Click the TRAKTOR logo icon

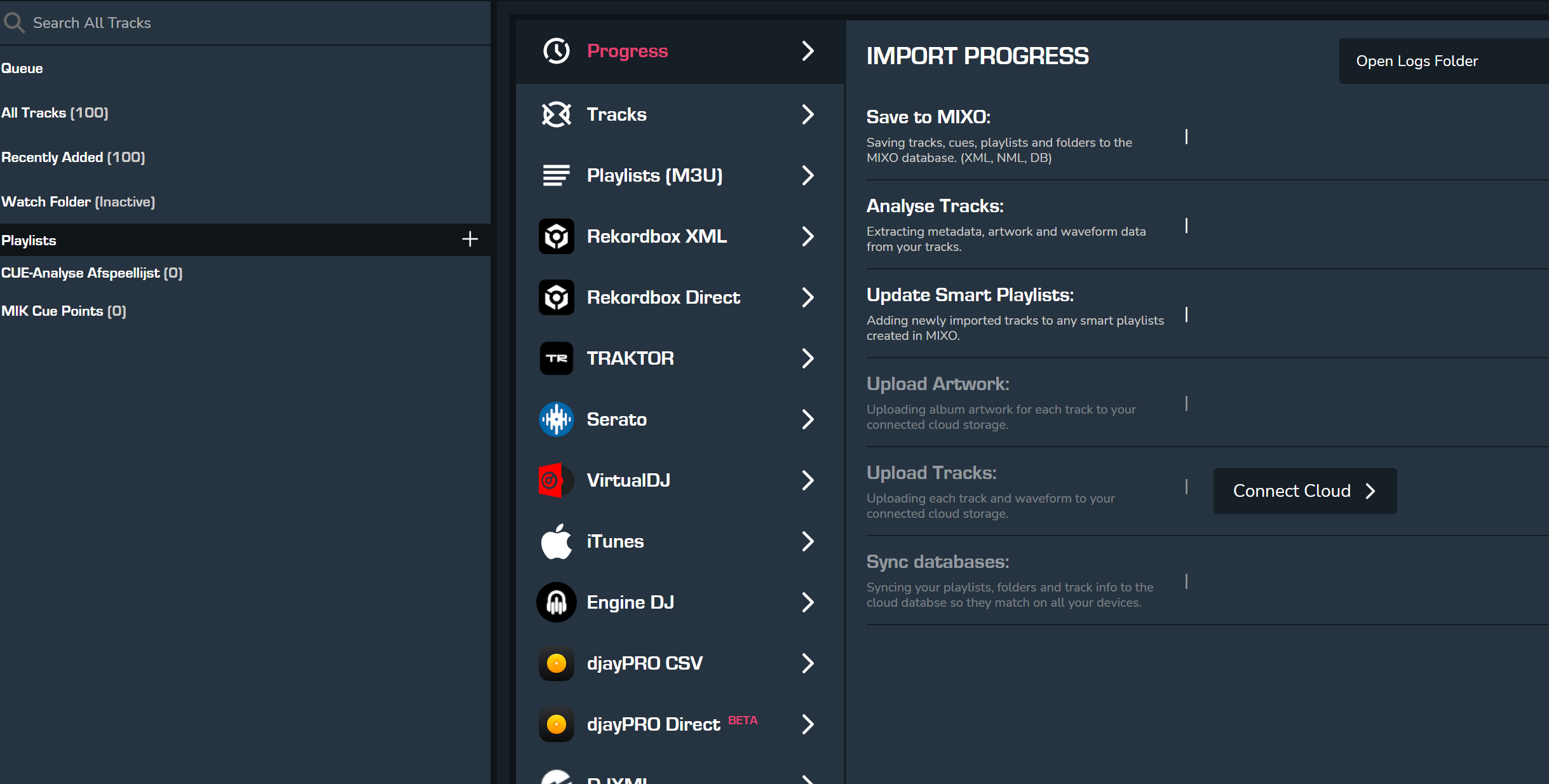click(x=556, y=358)
